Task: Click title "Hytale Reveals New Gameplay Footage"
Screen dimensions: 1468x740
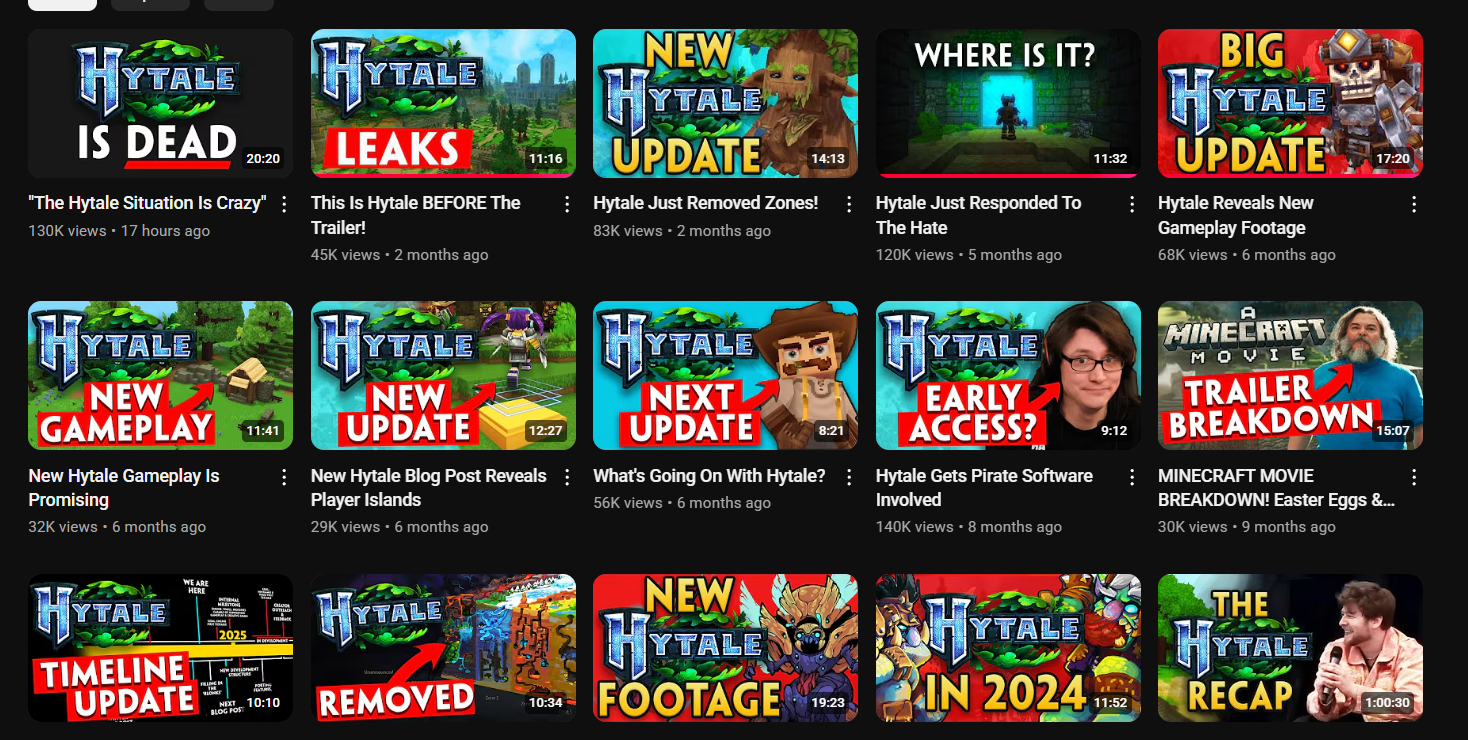Action: point(1236,215)
